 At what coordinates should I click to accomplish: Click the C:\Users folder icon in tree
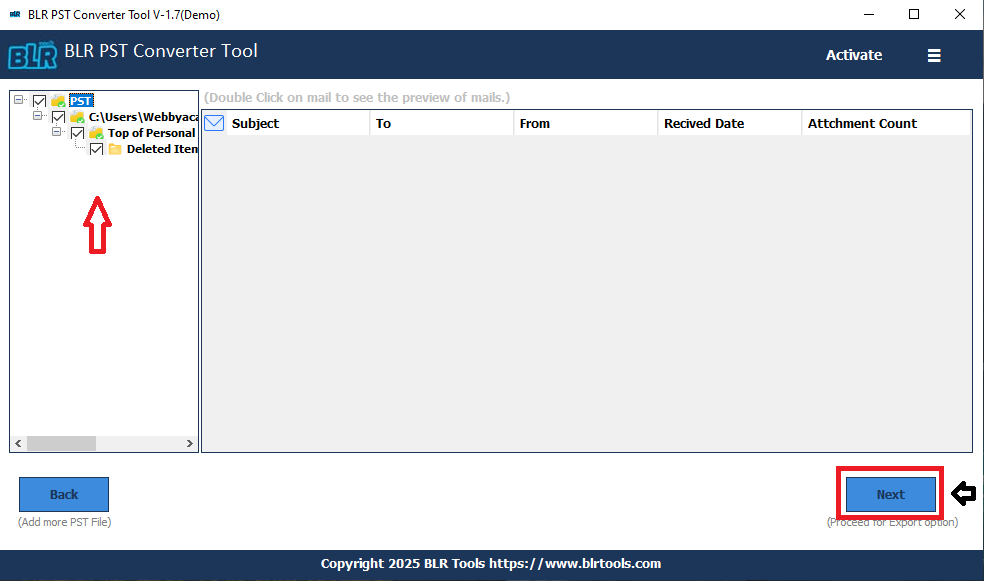(x=77, y=117)
